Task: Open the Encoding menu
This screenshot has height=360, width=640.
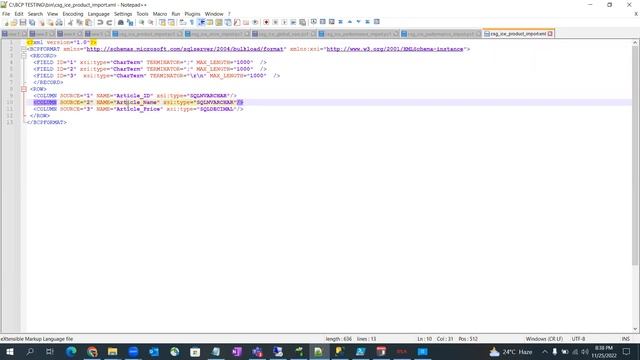Action: pos(73,14)
